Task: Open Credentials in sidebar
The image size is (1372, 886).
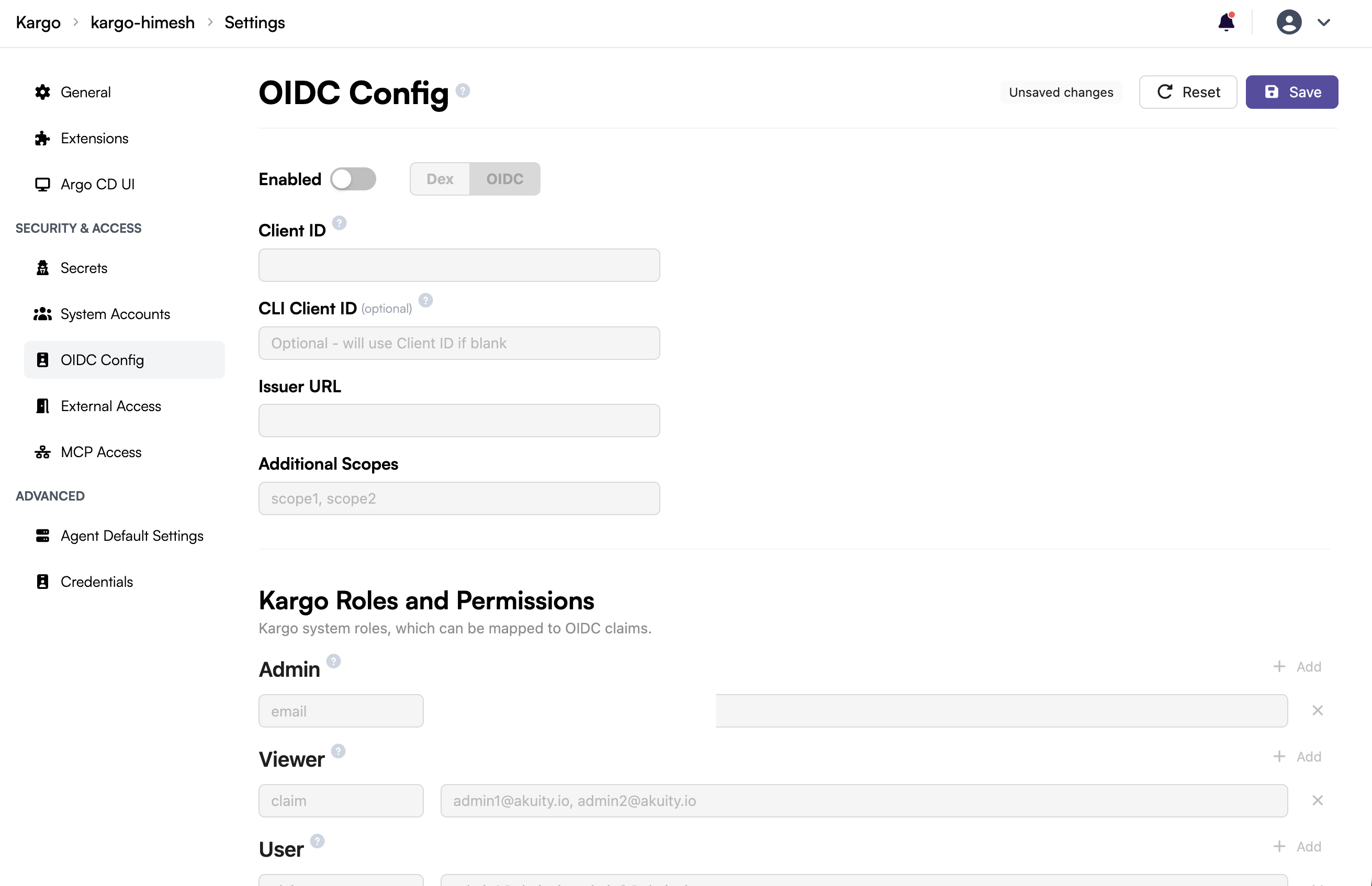Action: point(125,582)
